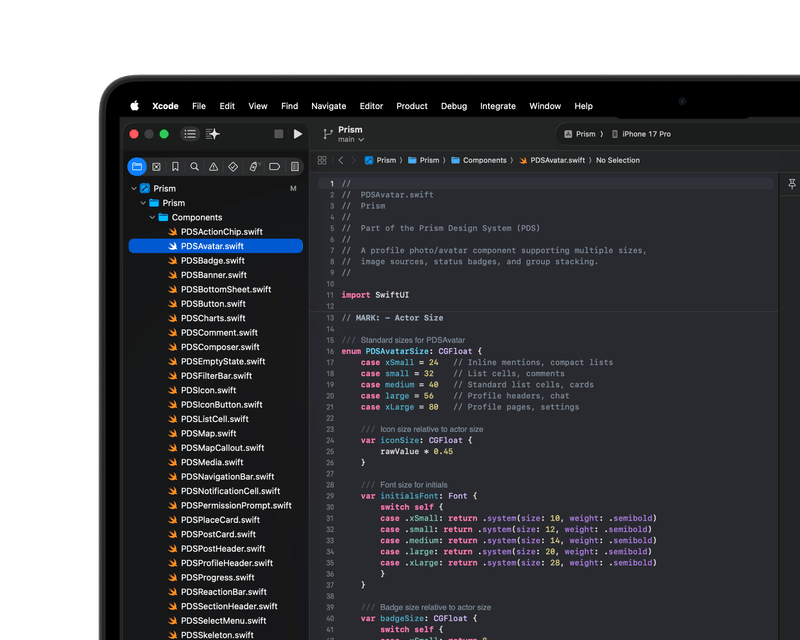This screenshot has width=800, height=640.
Task: Click the 'MARK: - Actor Size' comment
Action: (x=392, y=318)
